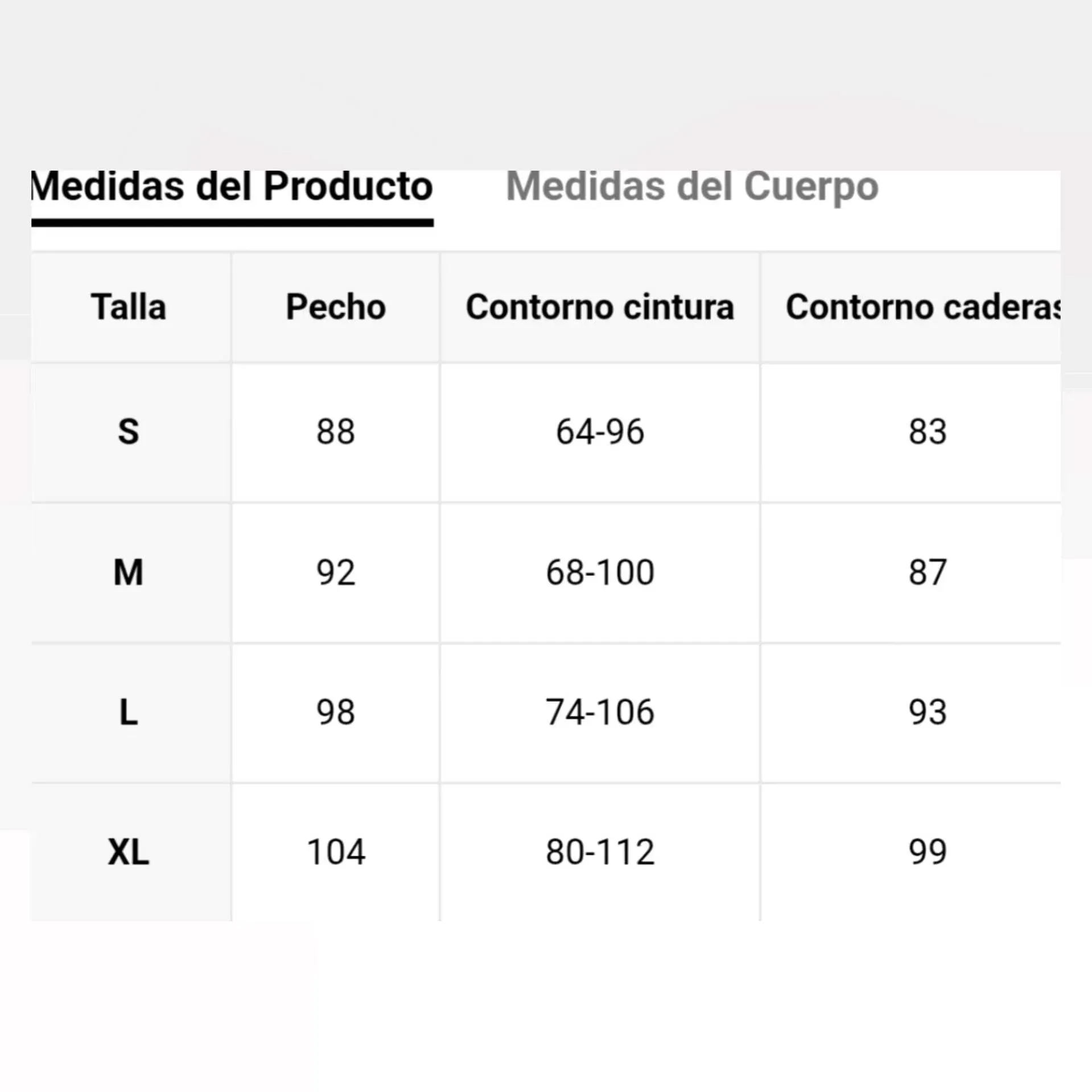Click the waist range 74-106 cell
The width and height of the screenshot is (1092, 1092).
(600, 712)
